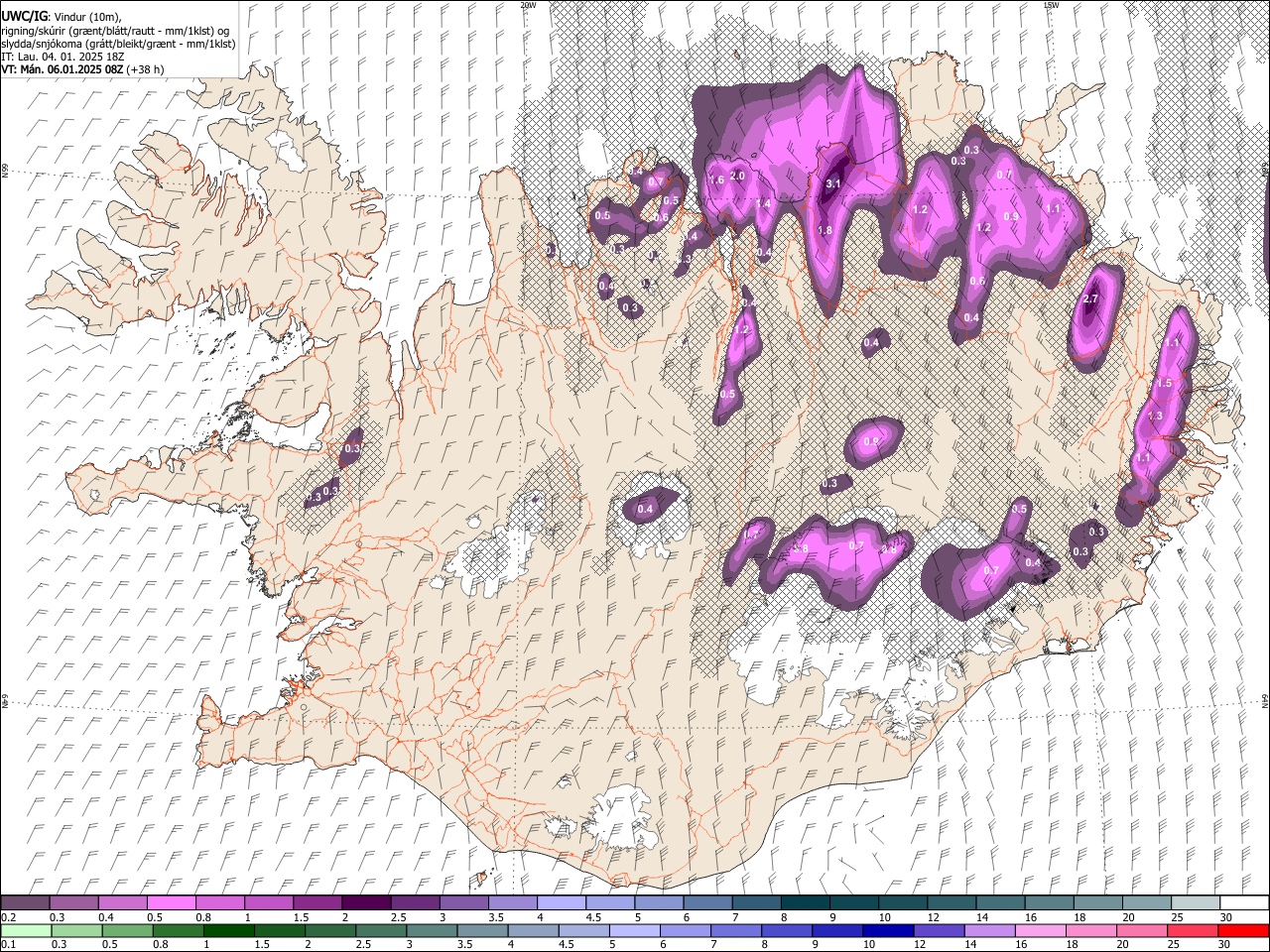Click the 2.7 precipitation value on the map
Screen dimensions: 1270x952
click(x=1091, y=299)
